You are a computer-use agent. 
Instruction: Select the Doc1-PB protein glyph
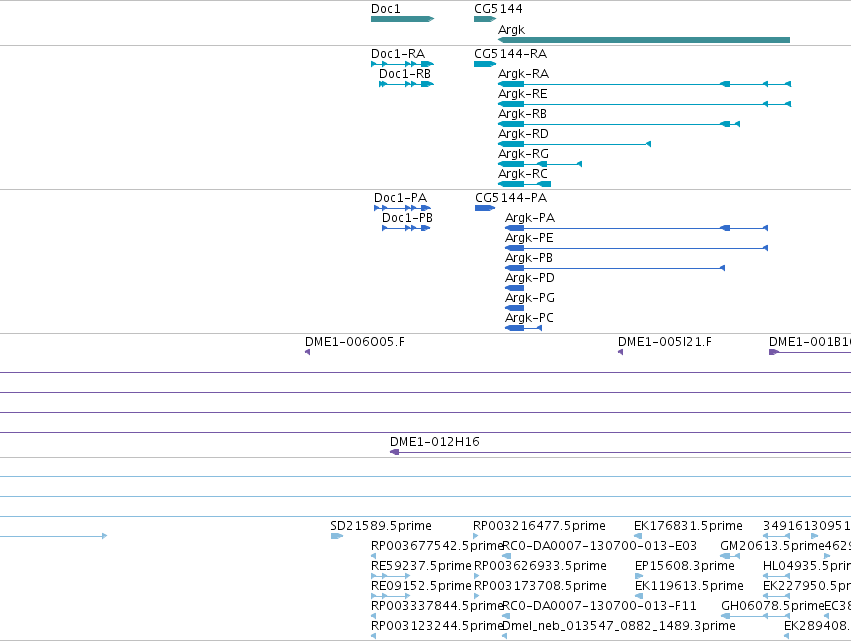[x=406, y=228]
